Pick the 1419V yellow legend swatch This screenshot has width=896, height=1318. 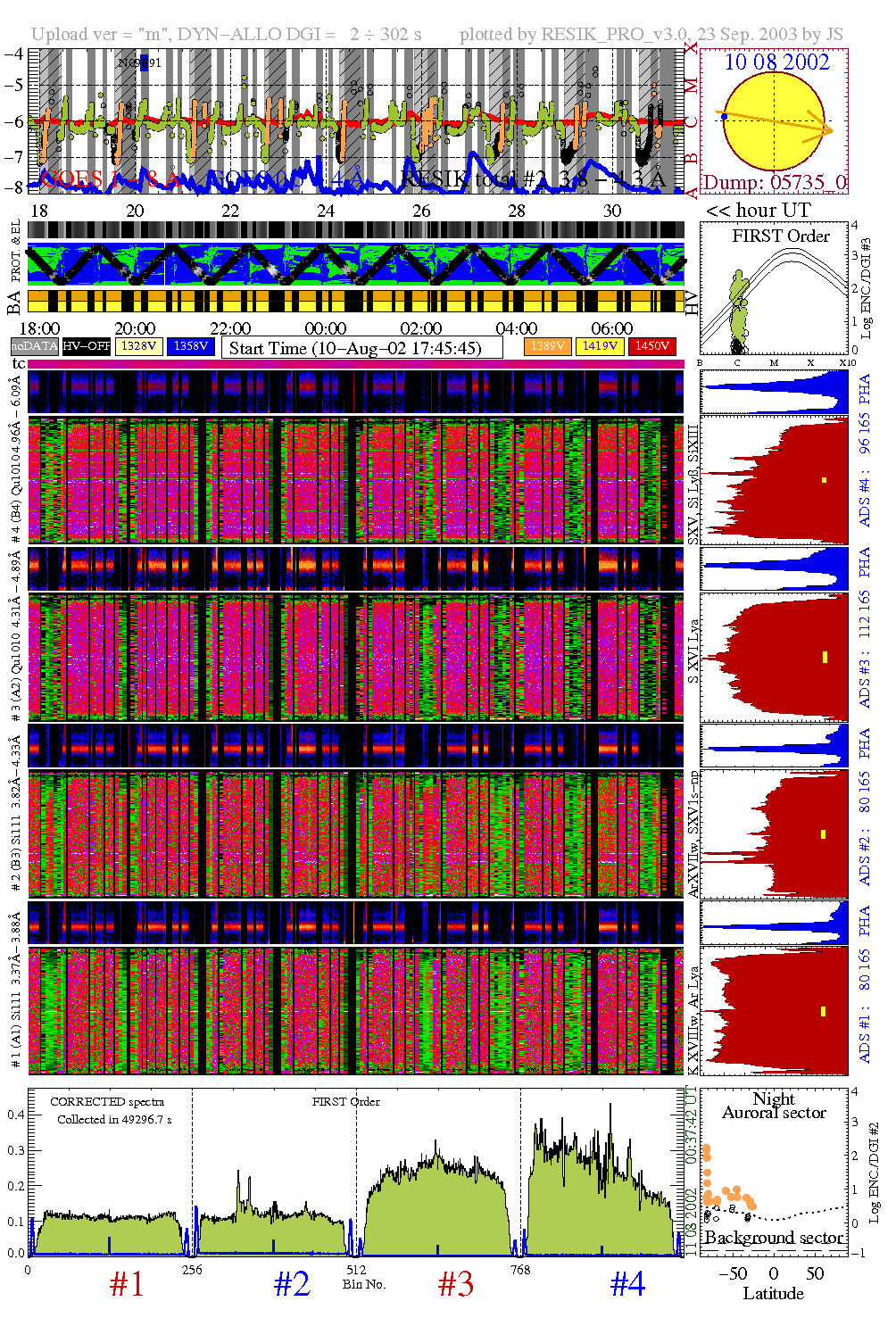600,346
